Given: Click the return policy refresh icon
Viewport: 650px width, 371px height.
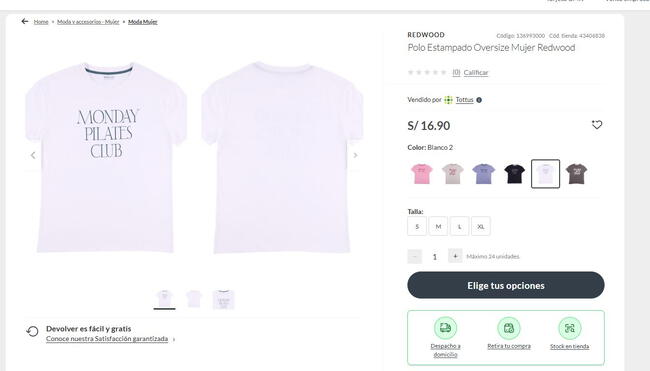Looking at the screenshot, I should (x=32, y=331).
